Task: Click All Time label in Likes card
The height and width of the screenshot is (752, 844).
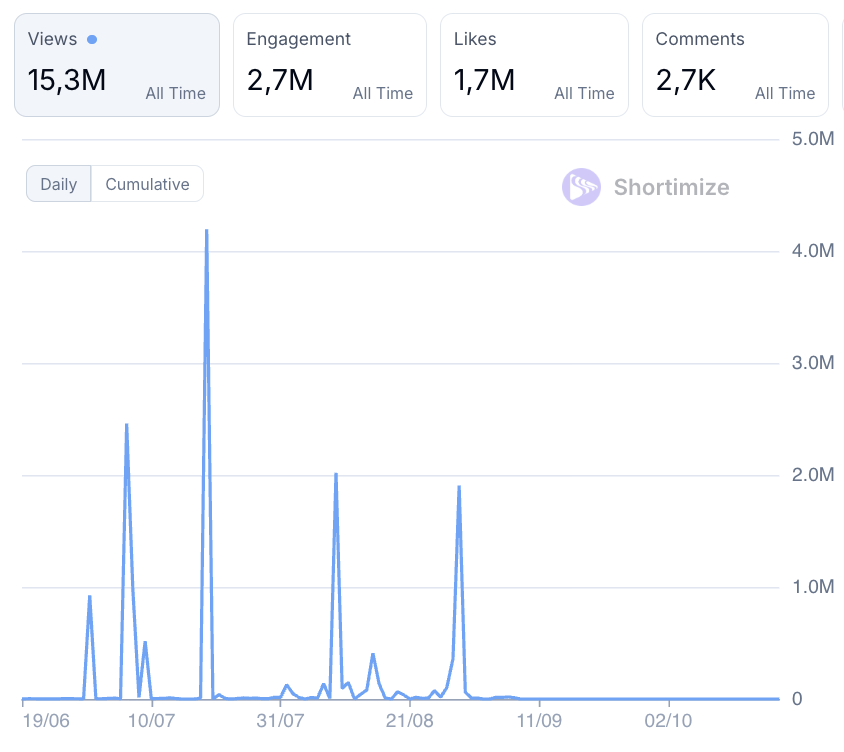Action: tap(584, 93)
